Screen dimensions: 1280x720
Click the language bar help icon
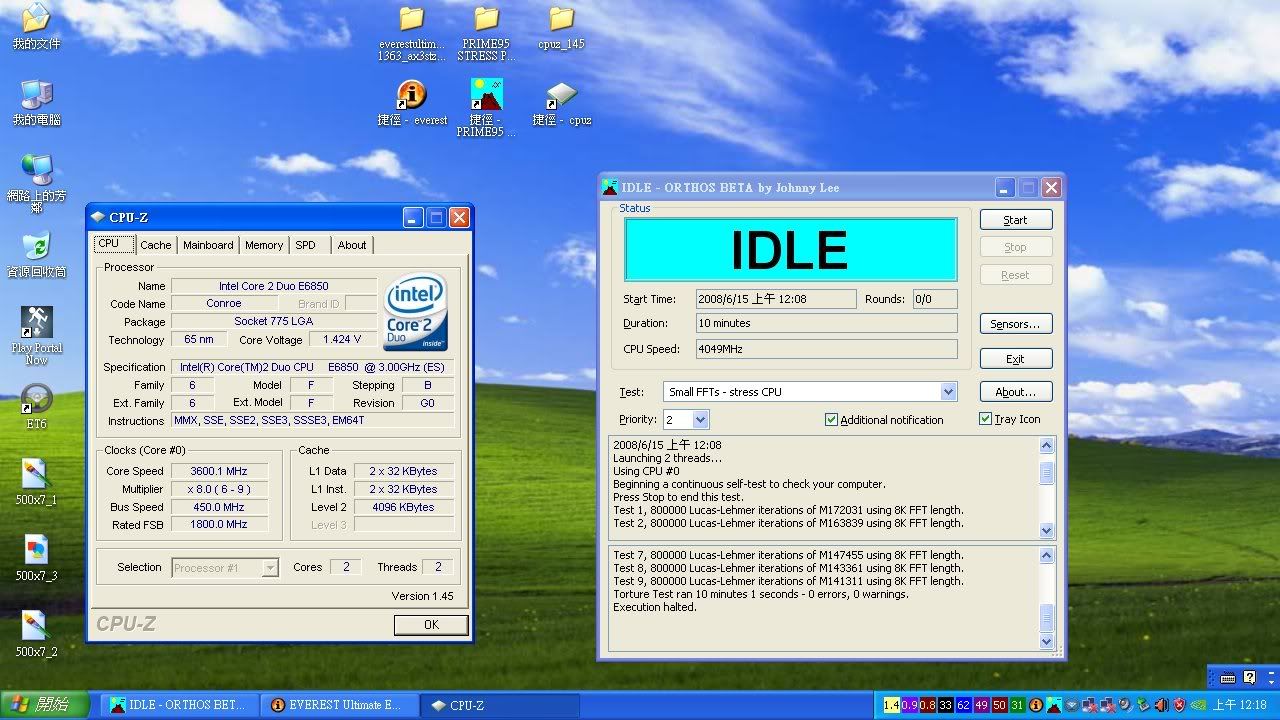click(x=1249, y=677)
